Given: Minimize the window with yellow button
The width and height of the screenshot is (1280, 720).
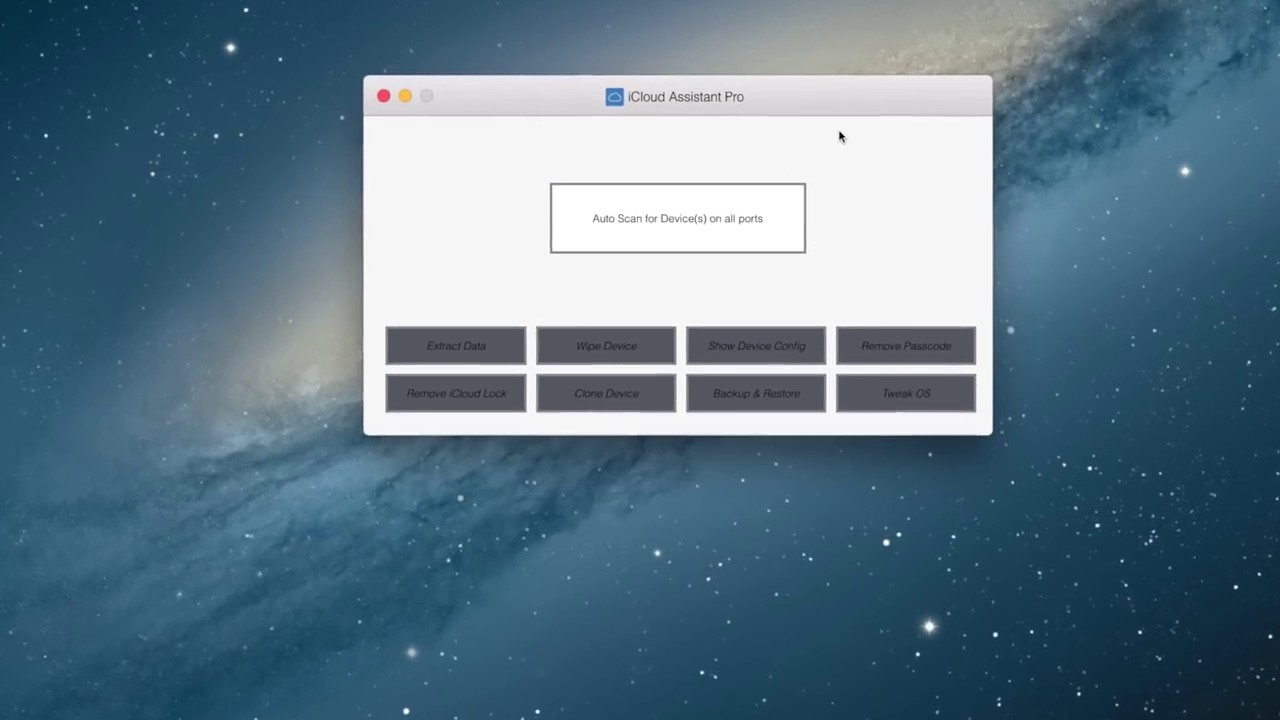Looking at the screenshot, I should coord(405,96).
